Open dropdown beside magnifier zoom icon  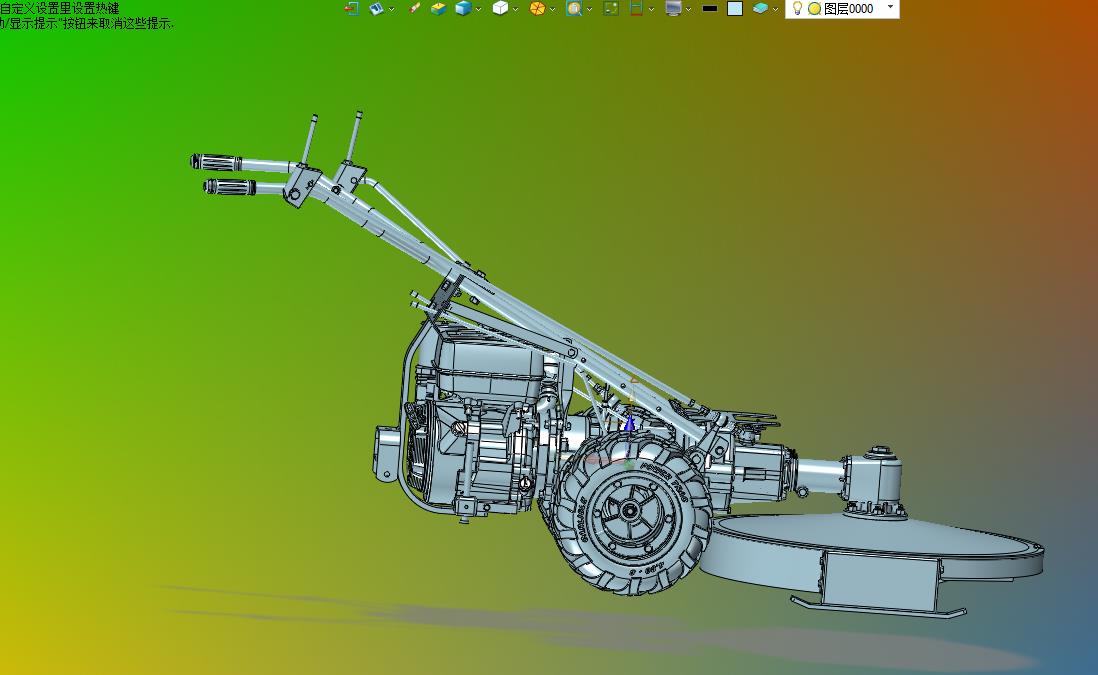point(589,9)
